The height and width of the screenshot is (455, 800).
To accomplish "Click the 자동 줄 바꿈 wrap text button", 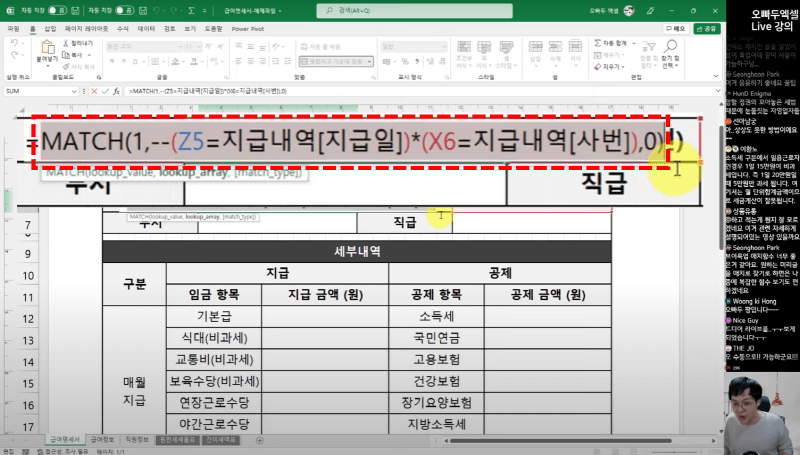I will pyautogui.click(x=321, y=46).
